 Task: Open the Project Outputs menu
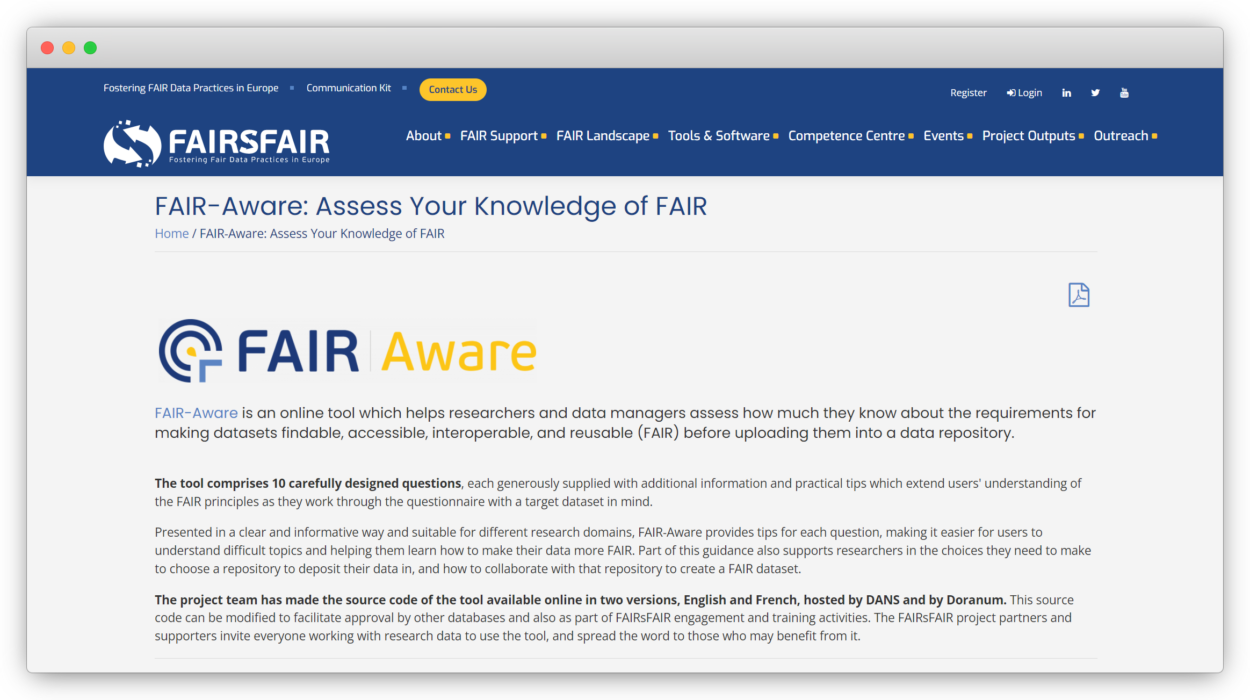[1029, 135]
